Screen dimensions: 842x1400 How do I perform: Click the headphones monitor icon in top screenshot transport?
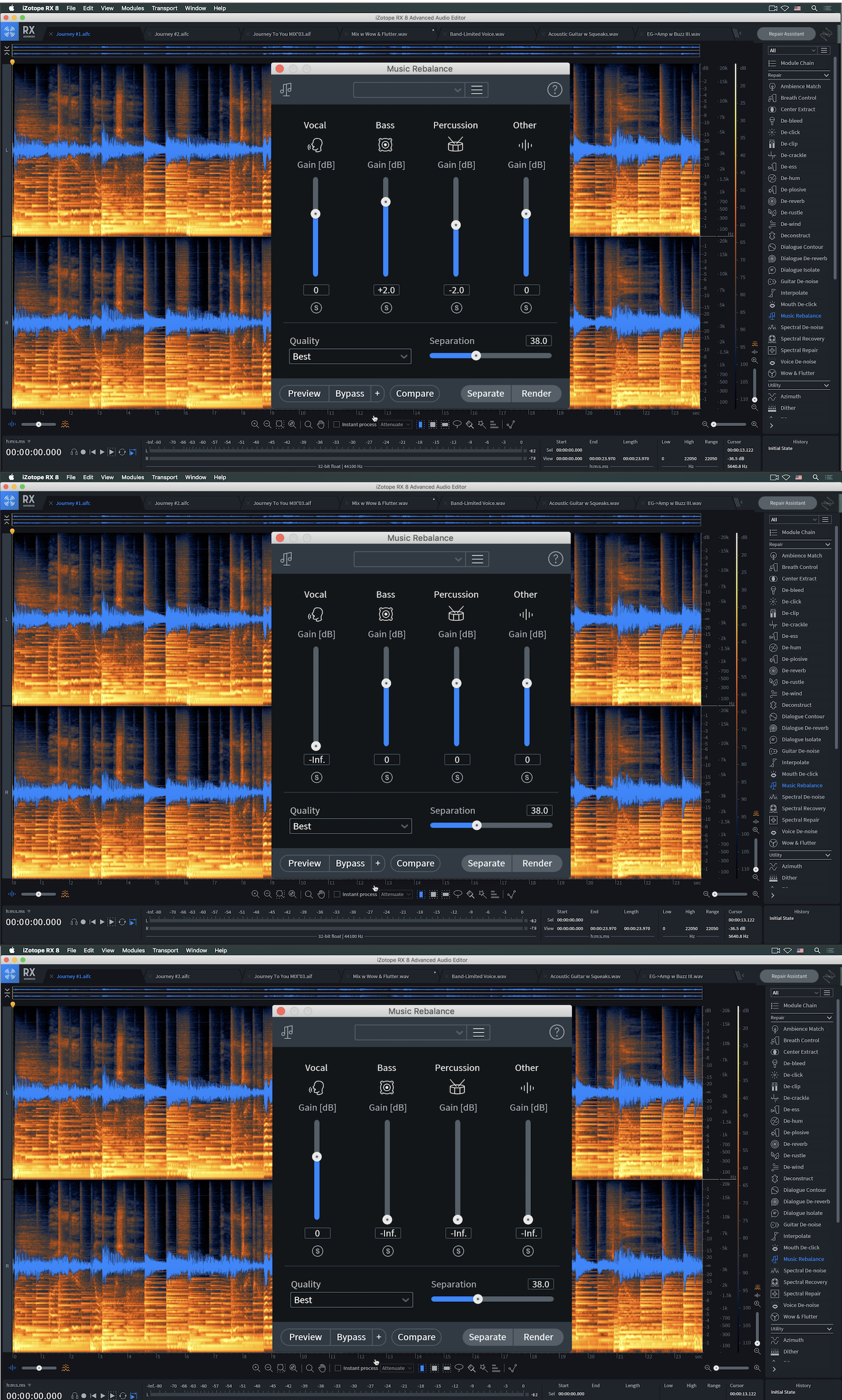point(74,452)
